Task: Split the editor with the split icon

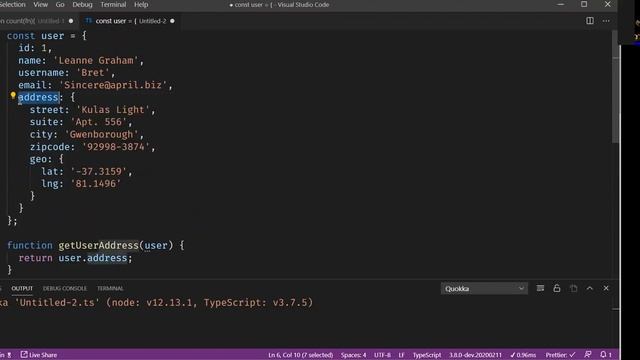Action: point(590,20)
